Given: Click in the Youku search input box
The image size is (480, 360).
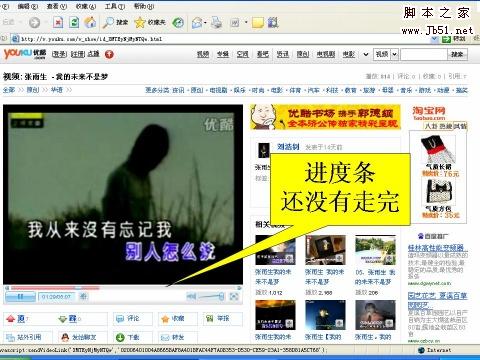Looking at the screenshot, I should (423, 54).
